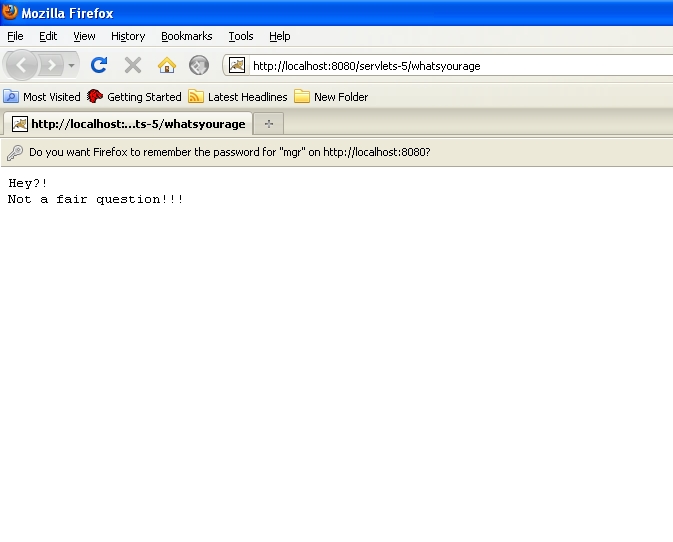This screenshot has height=542, width=673.
Task: Click the remember password notification text
Action: pyautogui.click(x=230, y=152)
